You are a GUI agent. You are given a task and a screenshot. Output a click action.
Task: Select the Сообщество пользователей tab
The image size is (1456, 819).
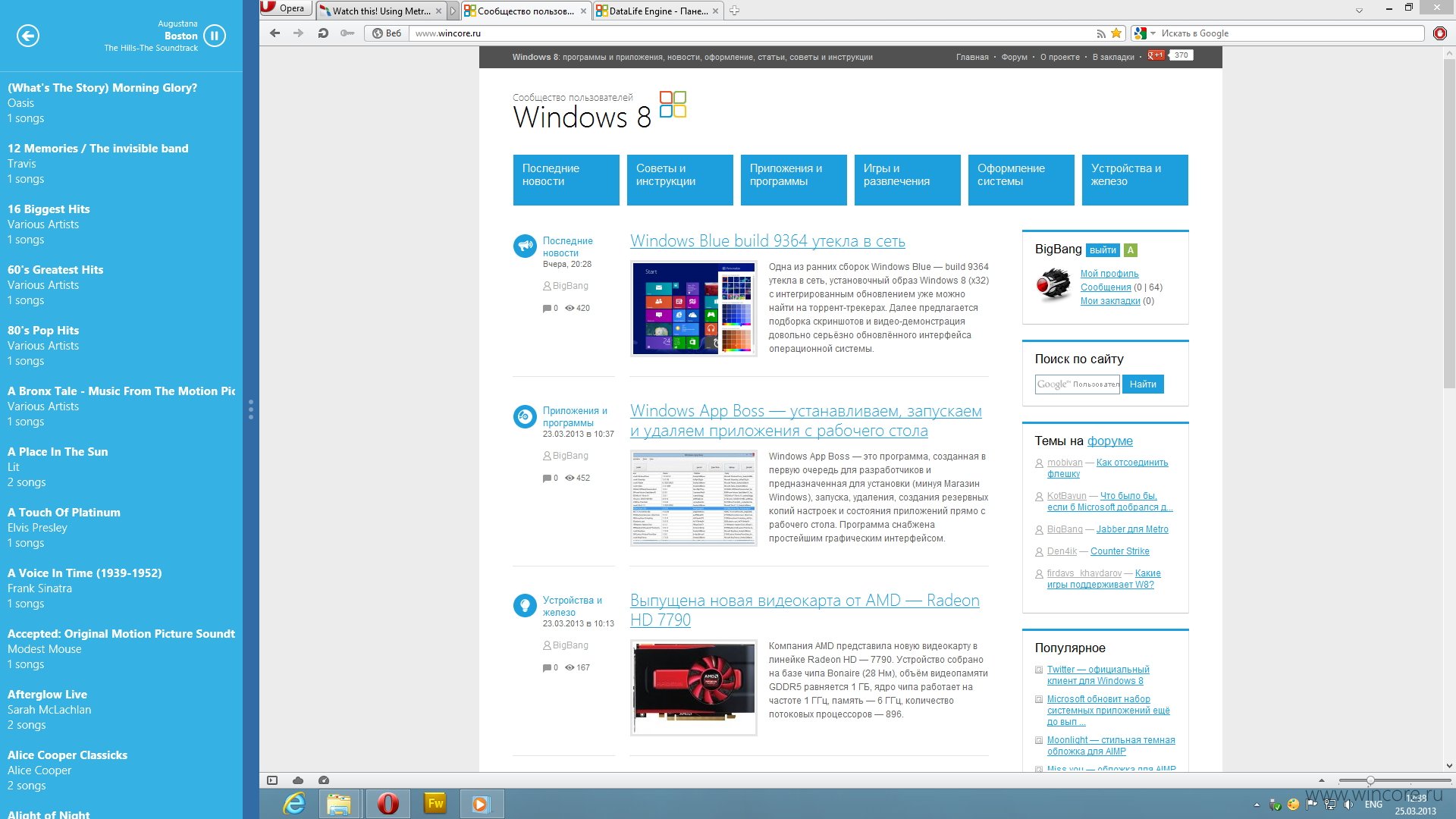[x=526, y=11]
